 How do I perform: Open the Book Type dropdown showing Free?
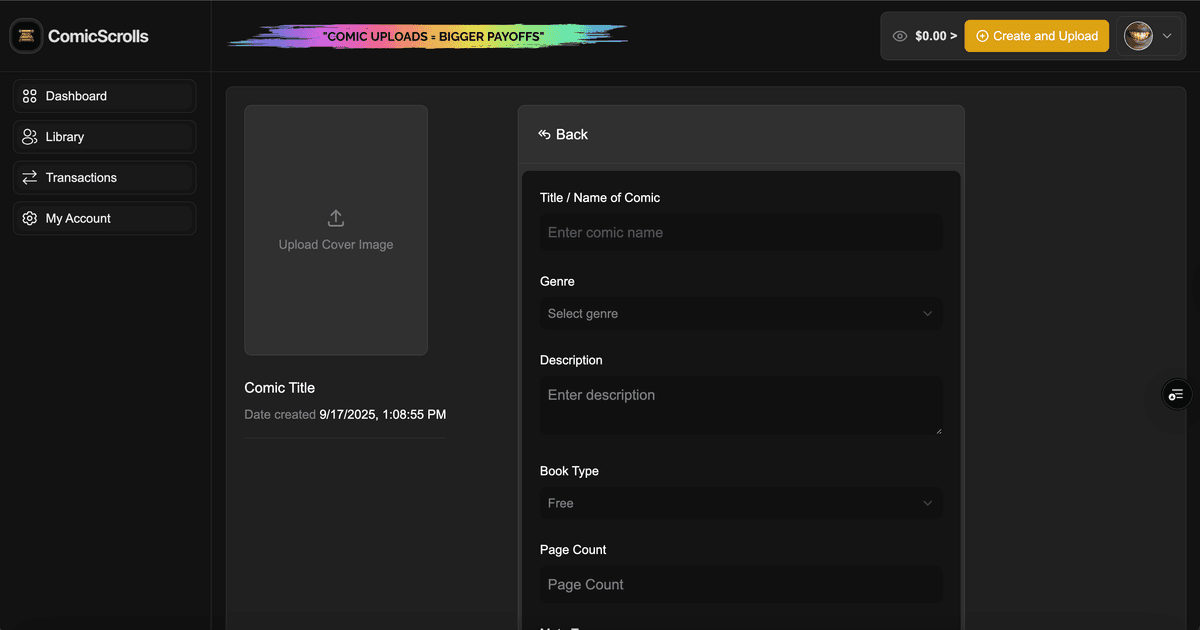click(740, 503)
